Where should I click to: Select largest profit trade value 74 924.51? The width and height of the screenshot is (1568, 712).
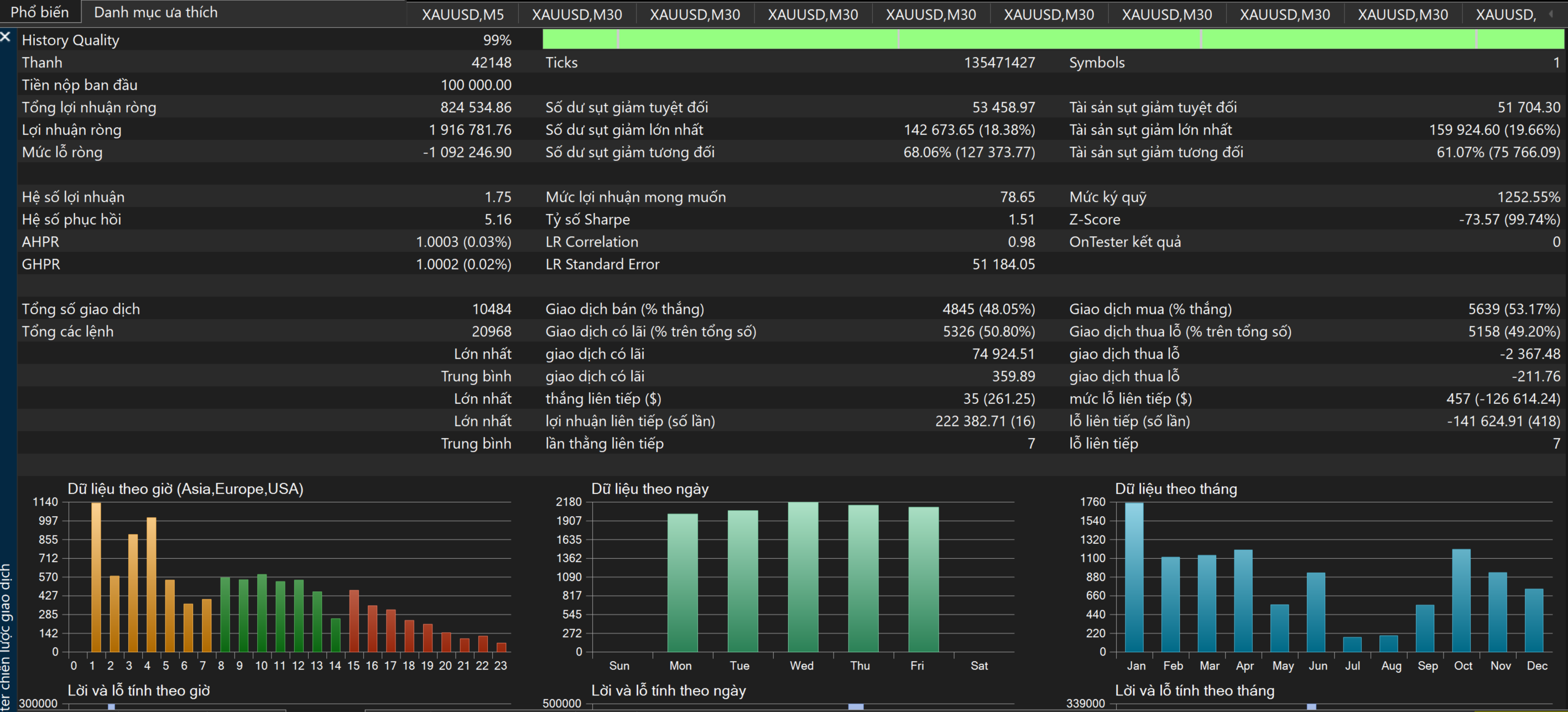point(1003,355)
